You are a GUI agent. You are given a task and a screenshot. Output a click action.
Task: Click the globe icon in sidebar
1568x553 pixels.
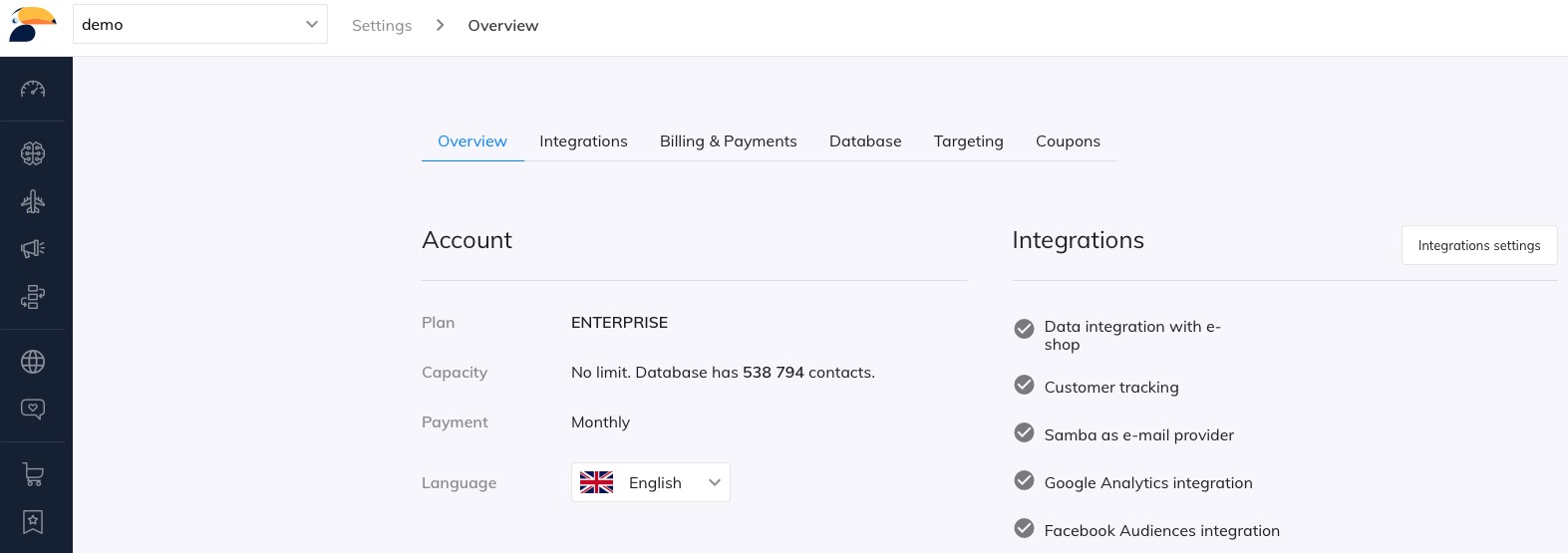pyautogui.click(x=33, y=362)
